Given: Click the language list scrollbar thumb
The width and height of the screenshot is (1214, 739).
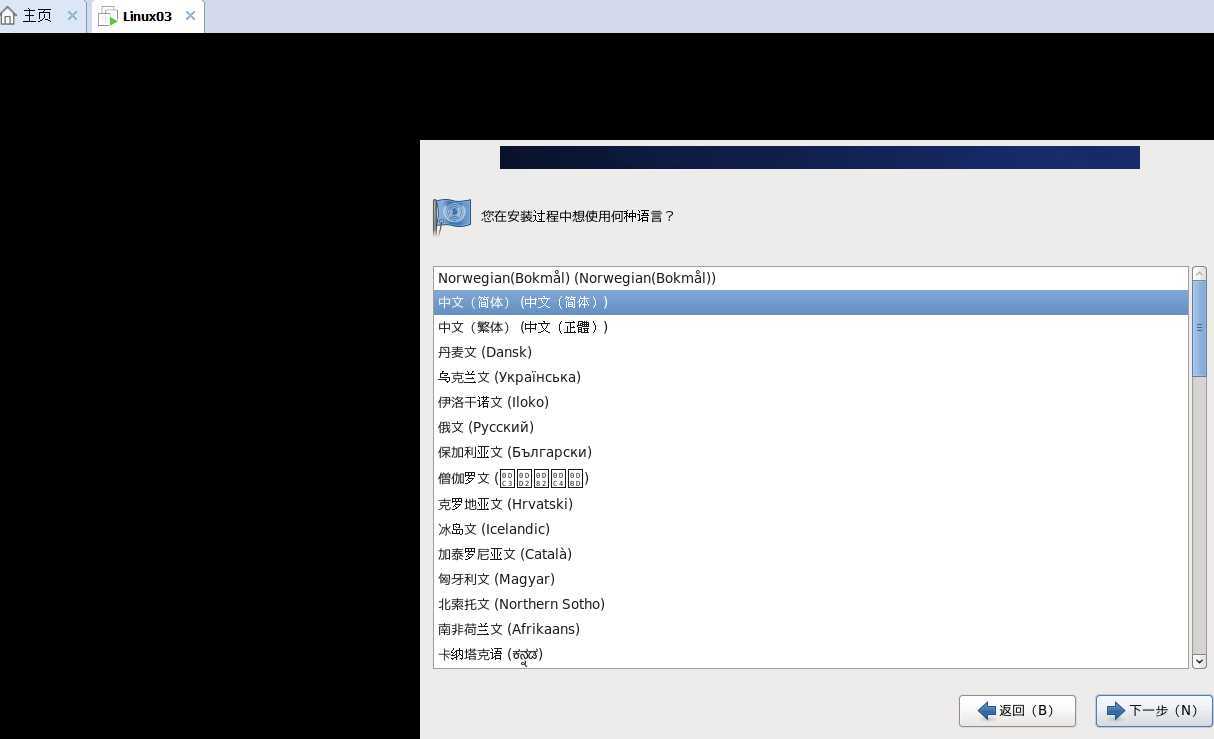Looking at the screenshot, I should pos(1199,329).
